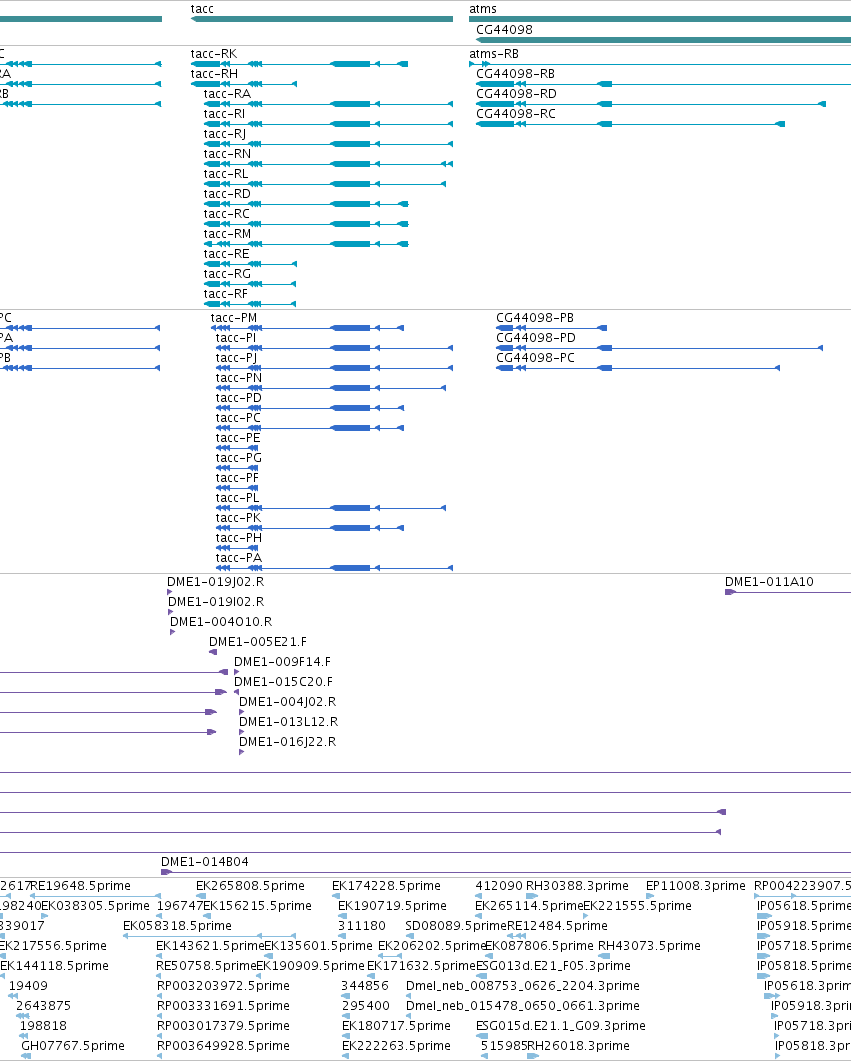Viewport: 851px width, 1061px height.
Task: Select the DME1-014B04 feature label
Action: pyautogui.click(x=205, y=861)
